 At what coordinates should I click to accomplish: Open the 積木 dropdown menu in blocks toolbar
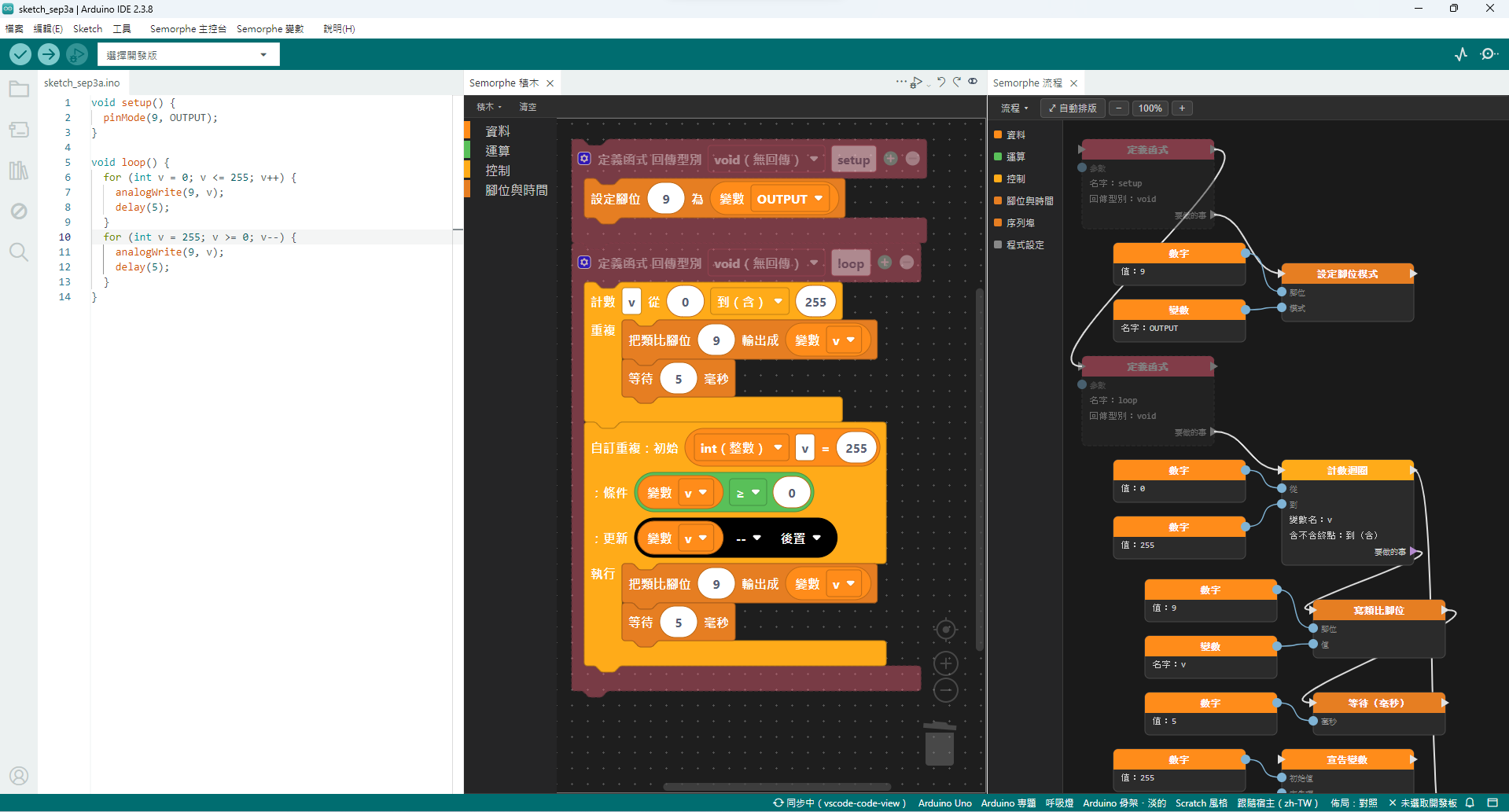point(489,107)
